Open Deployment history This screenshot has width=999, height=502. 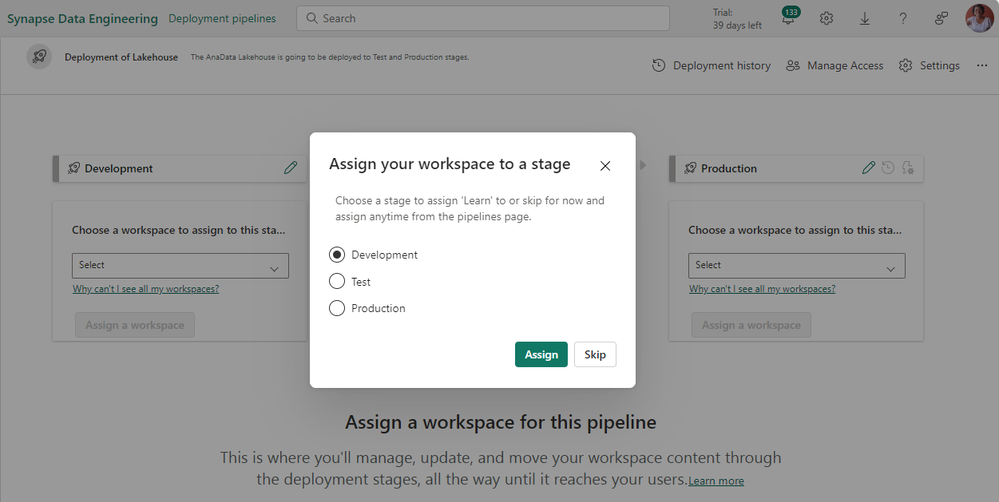712,65
